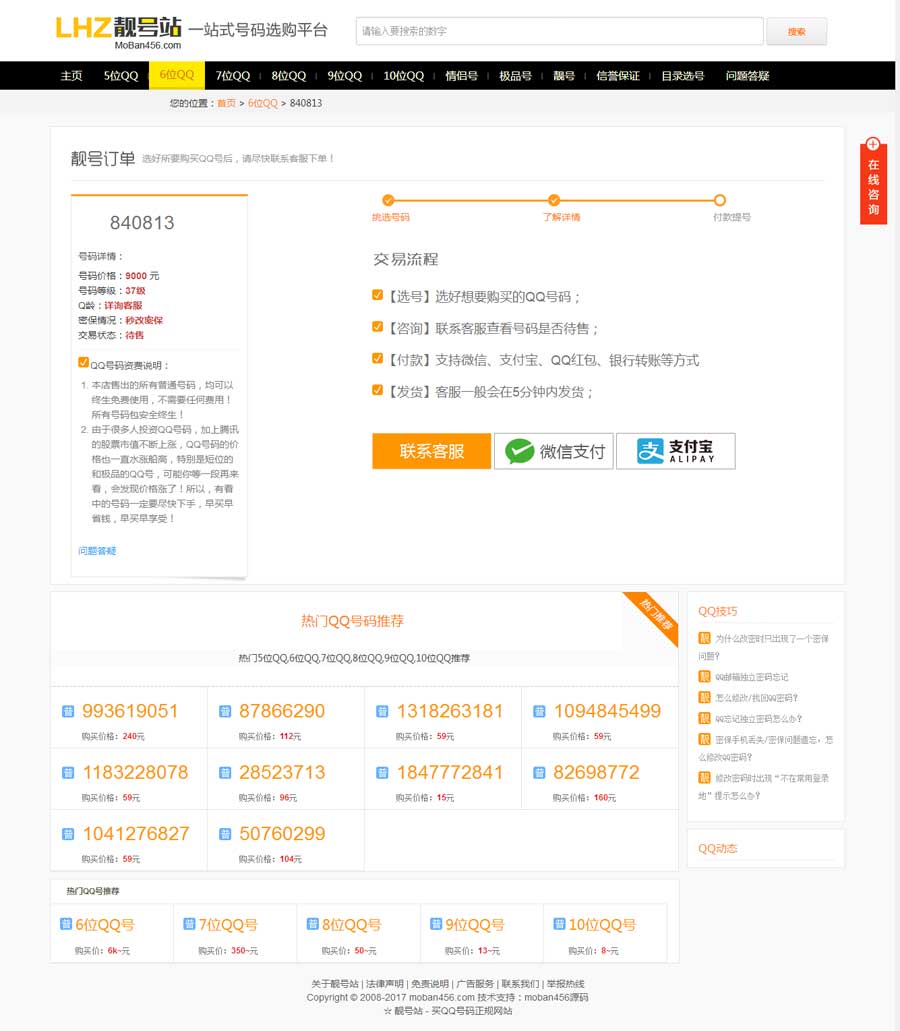Click the blue icon beside 1094845499
This screenshot has height=1031, width=900.
[x=539, y=712]
